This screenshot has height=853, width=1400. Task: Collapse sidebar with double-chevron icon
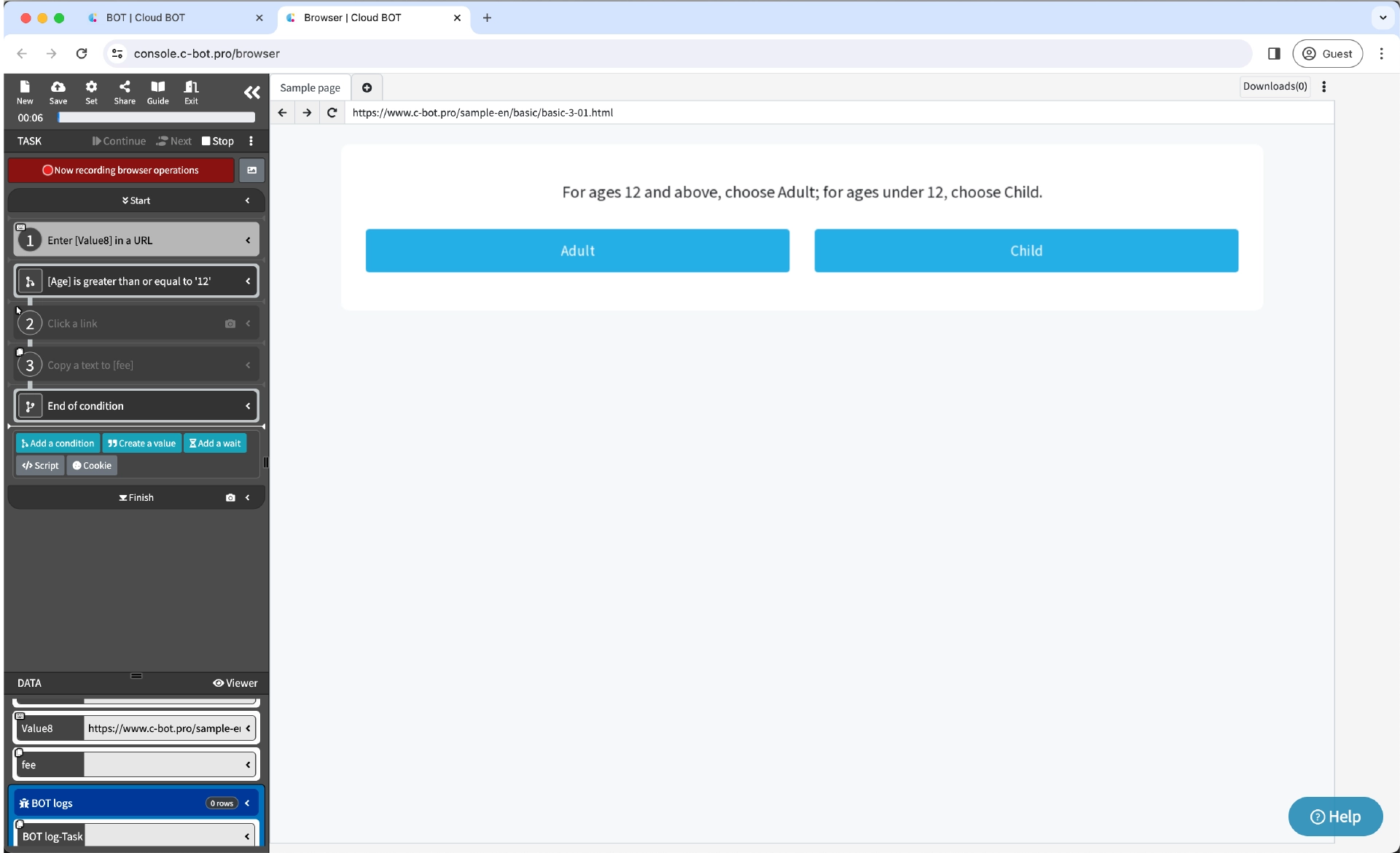251,93
